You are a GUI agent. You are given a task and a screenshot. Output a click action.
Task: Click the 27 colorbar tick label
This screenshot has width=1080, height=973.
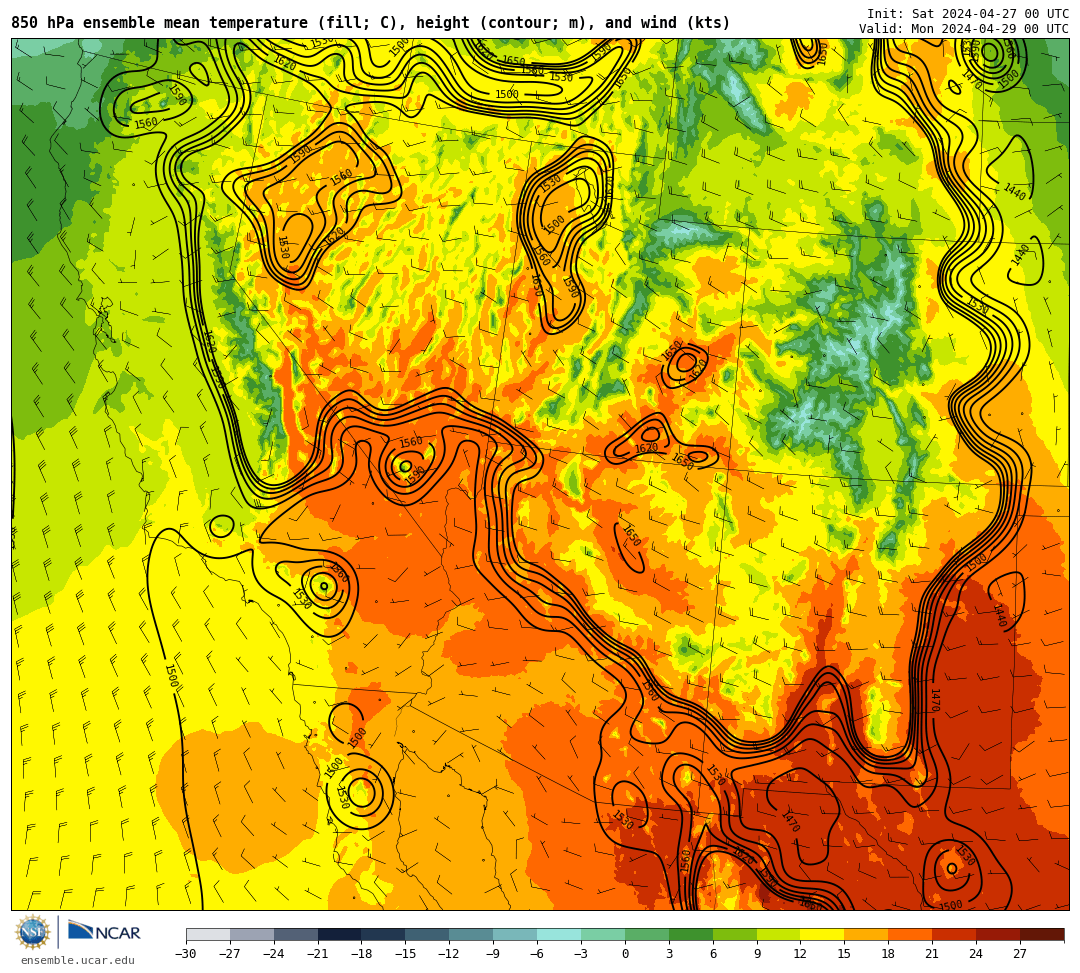coord(1020,954)
